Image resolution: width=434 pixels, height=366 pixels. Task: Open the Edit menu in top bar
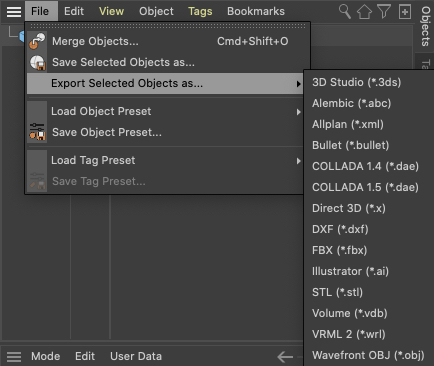coord(74,11)
